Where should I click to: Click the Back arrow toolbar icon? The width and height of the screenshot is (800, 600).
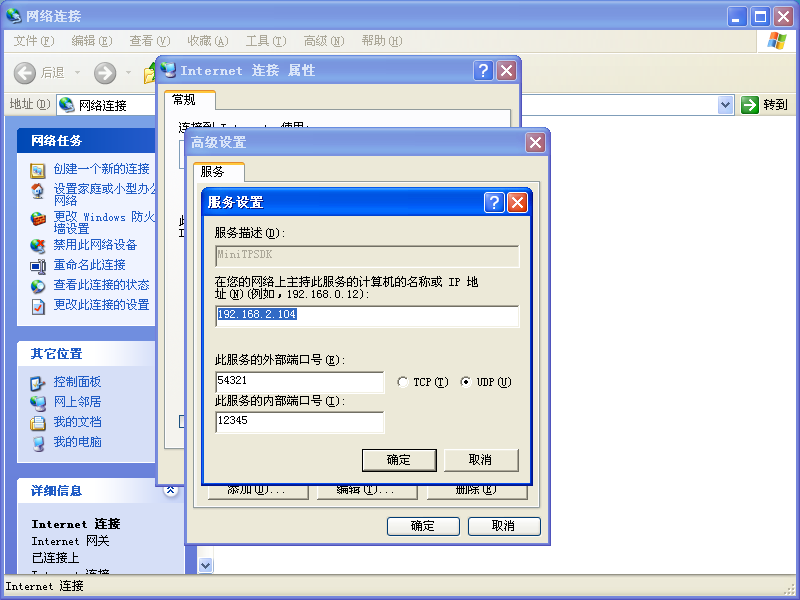[x=26, y=72]
